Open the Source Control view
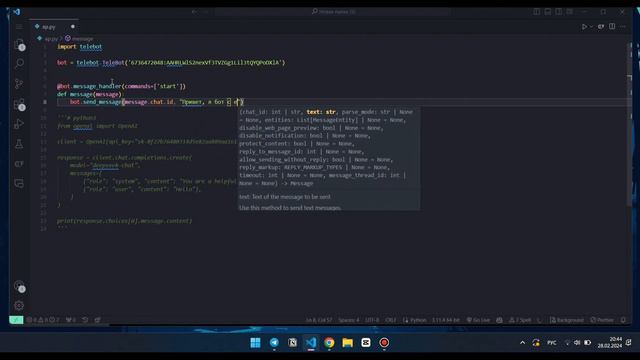 point(19,84)
